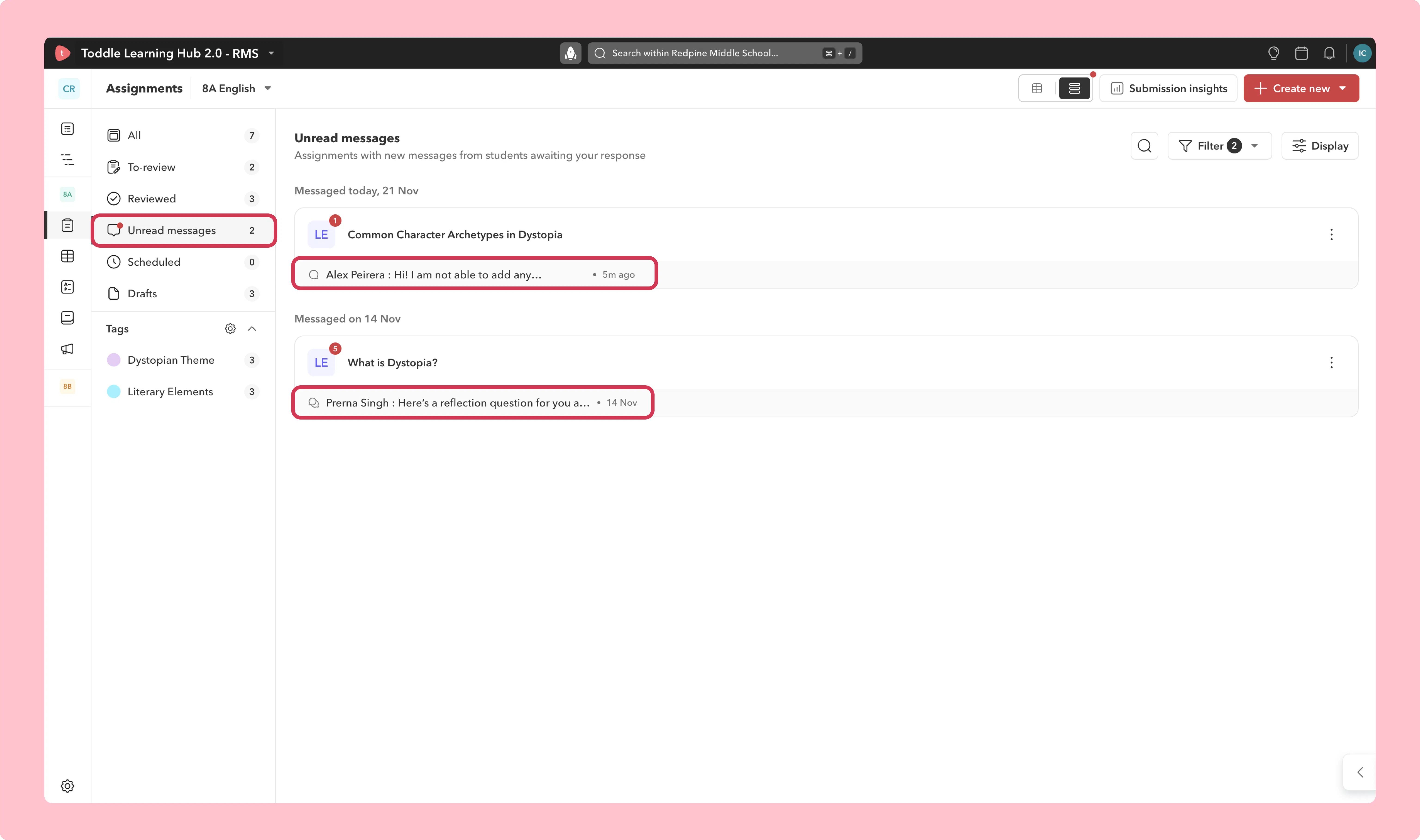The height and width of the screenshot is (840, 1420).
Task: Click the CR badge above the left rail
Action: tap(69, 89)
